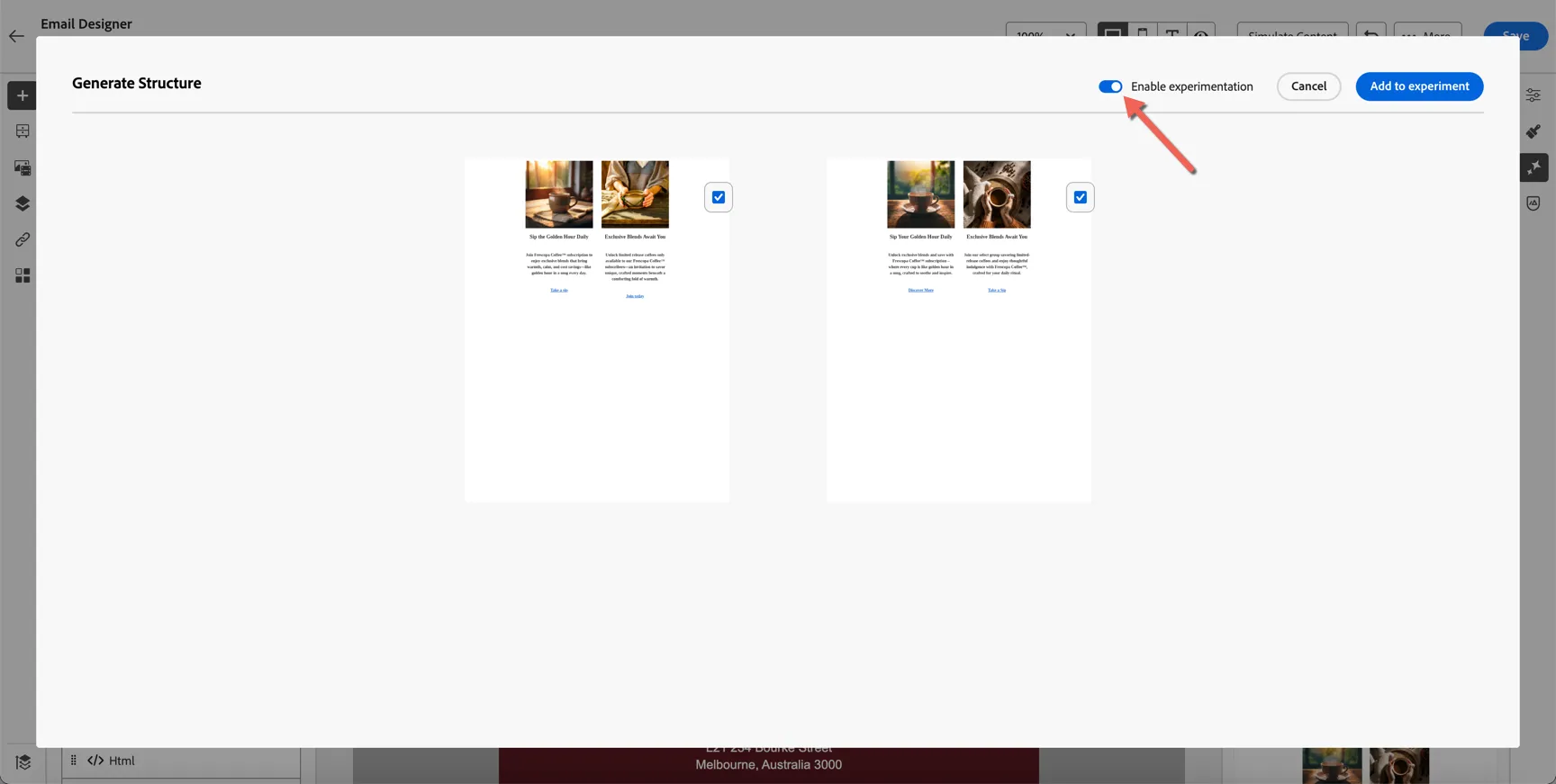This screenshot has height=784, width=1556.
Task: Cancel the Generate Structure dialog
Action: click(x=1308, y=86)
